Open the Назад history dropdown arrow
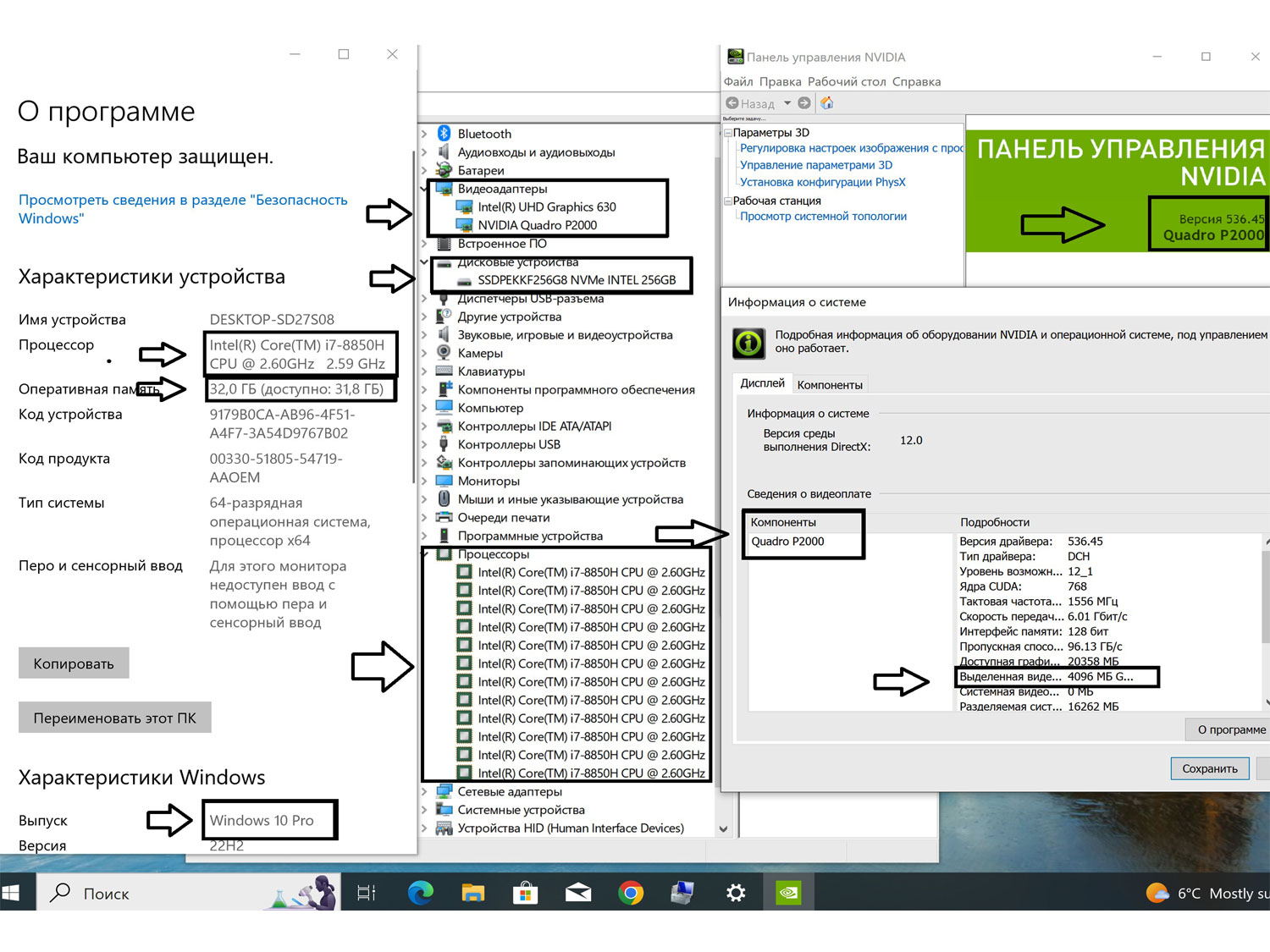This screenshot has width=1270, height=952. [x=787, y=103]
